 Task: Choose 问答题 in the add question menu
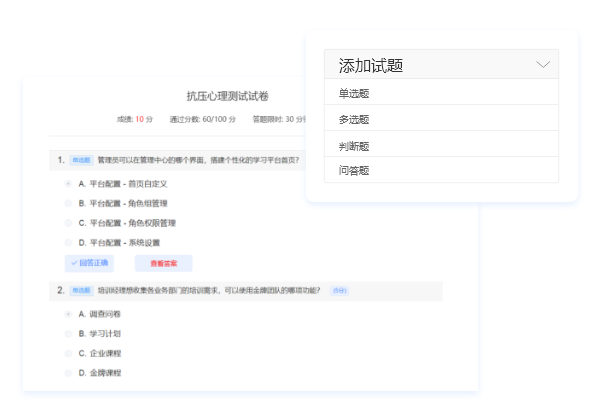coord(355,170)
